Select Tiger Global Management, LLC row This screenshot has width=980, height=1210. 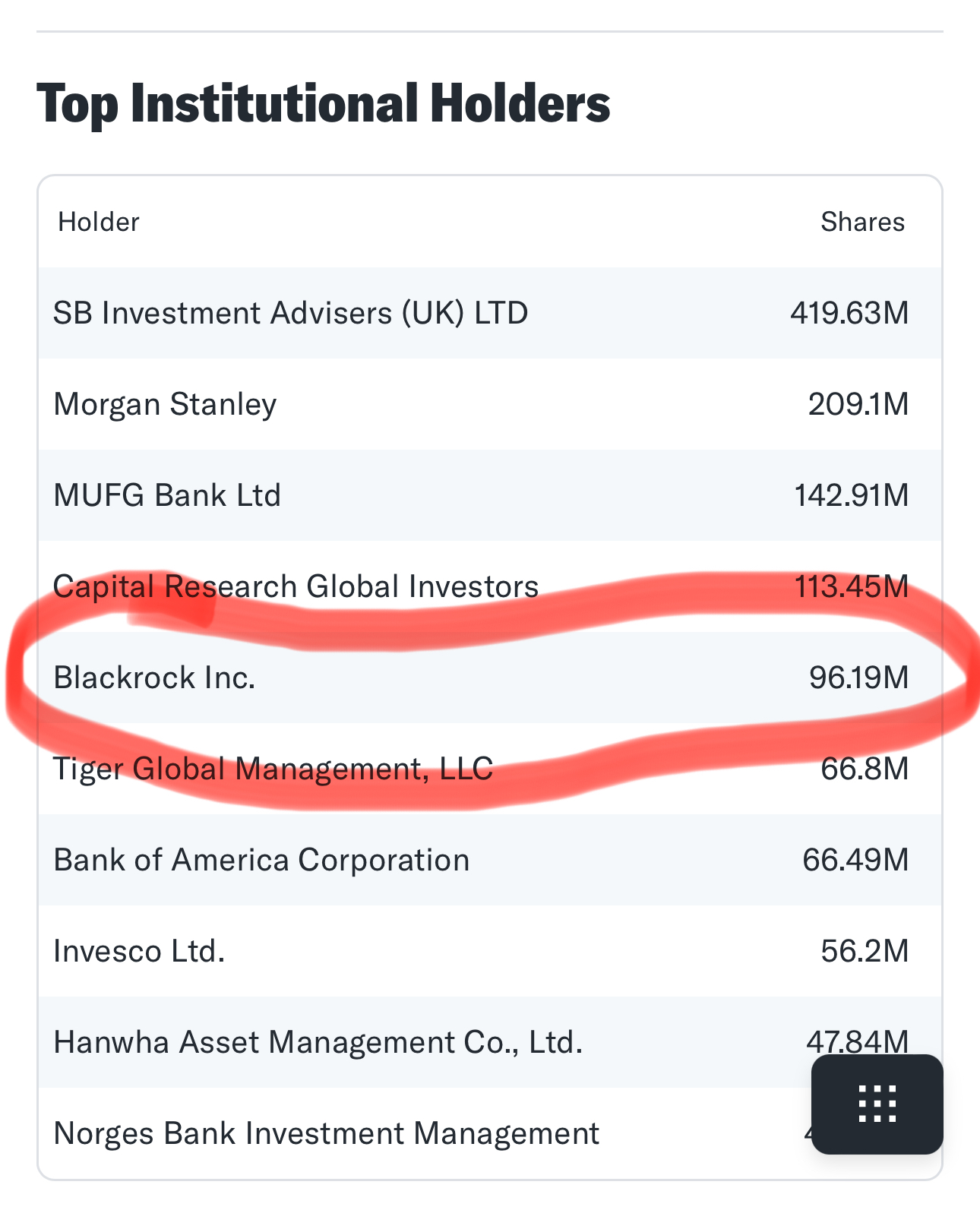pos(490,769)
